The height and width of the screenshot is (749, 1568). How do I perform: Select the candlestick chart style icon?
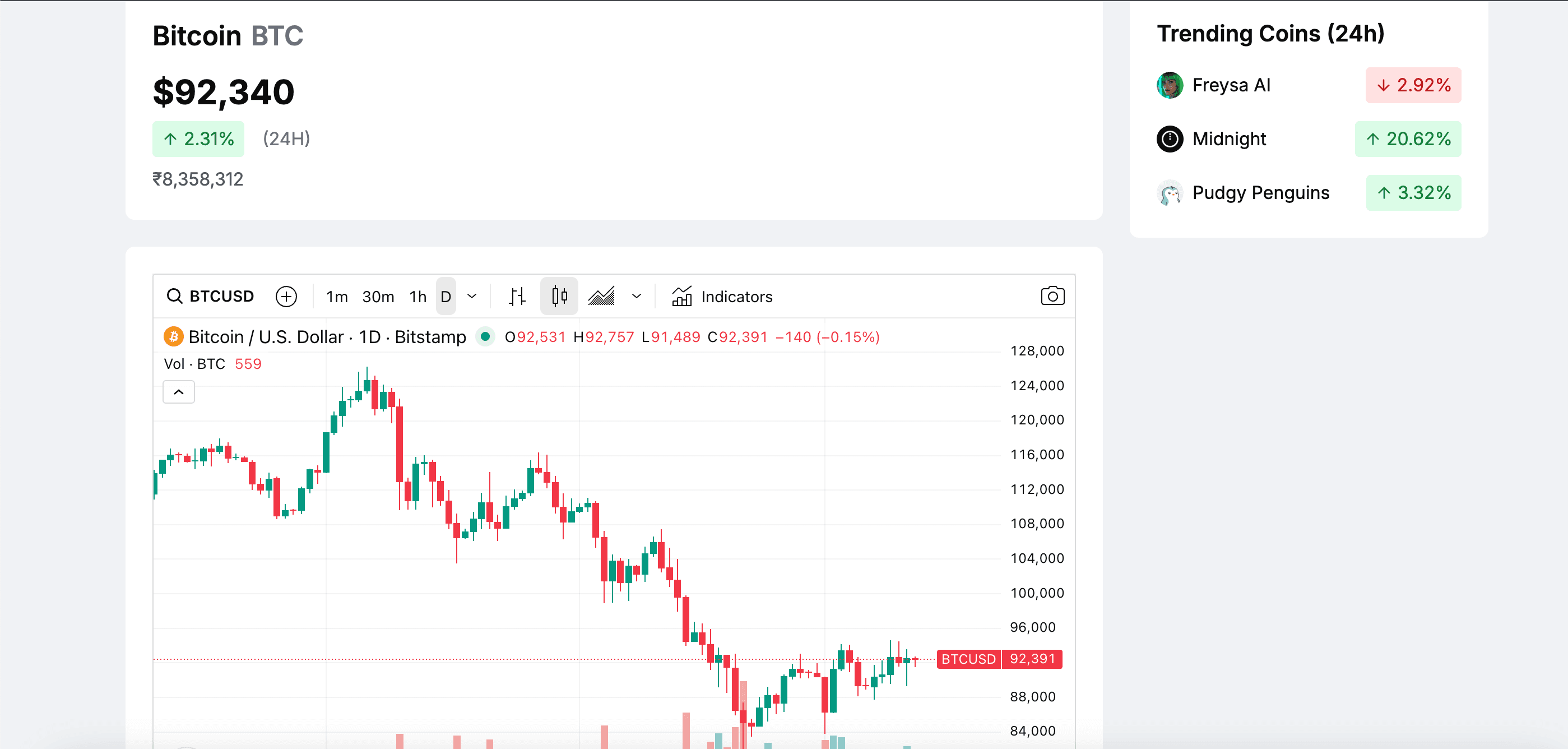(x=558, y=296)
